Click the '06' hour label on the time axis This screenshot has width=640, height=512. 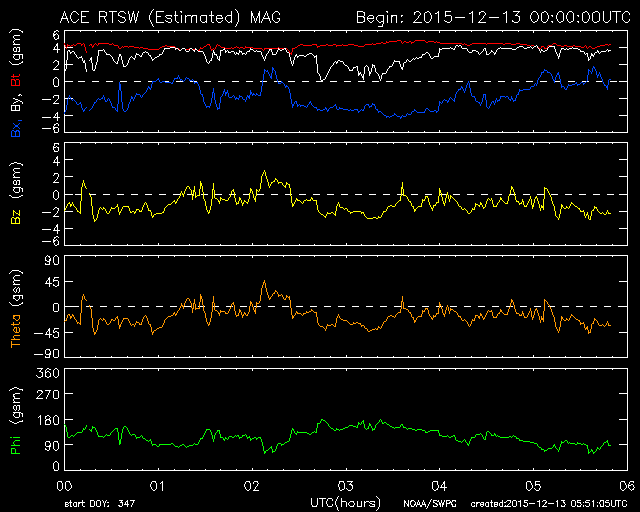click(x=627, y=486)
